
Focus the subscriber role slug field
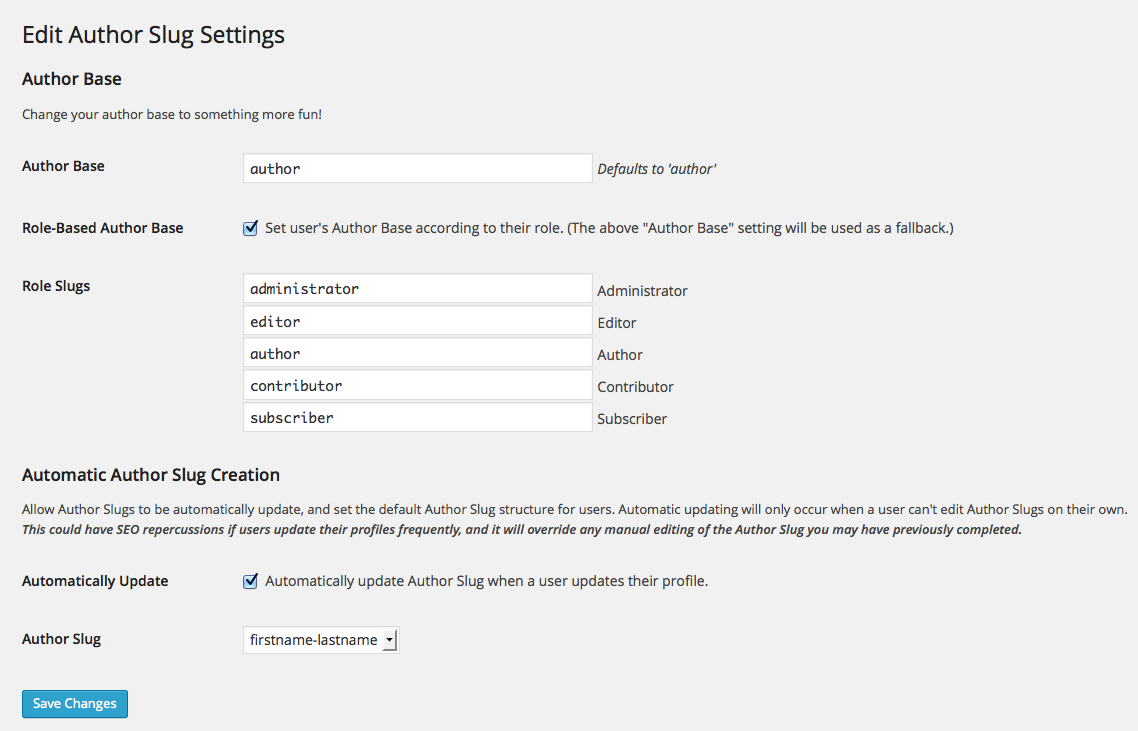coord(417,417)
